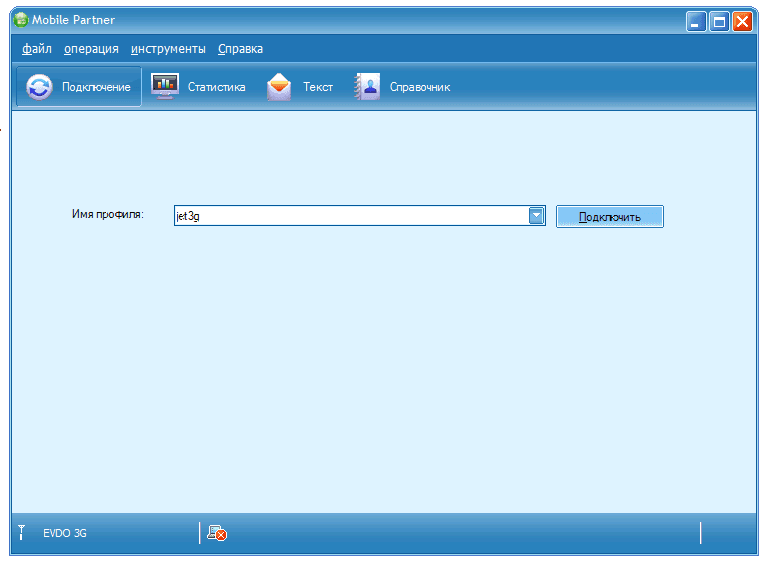The width and height of the screenshot is (768, 565).
Task: Open the Статистика chart monitor icon
Action: 165,86
